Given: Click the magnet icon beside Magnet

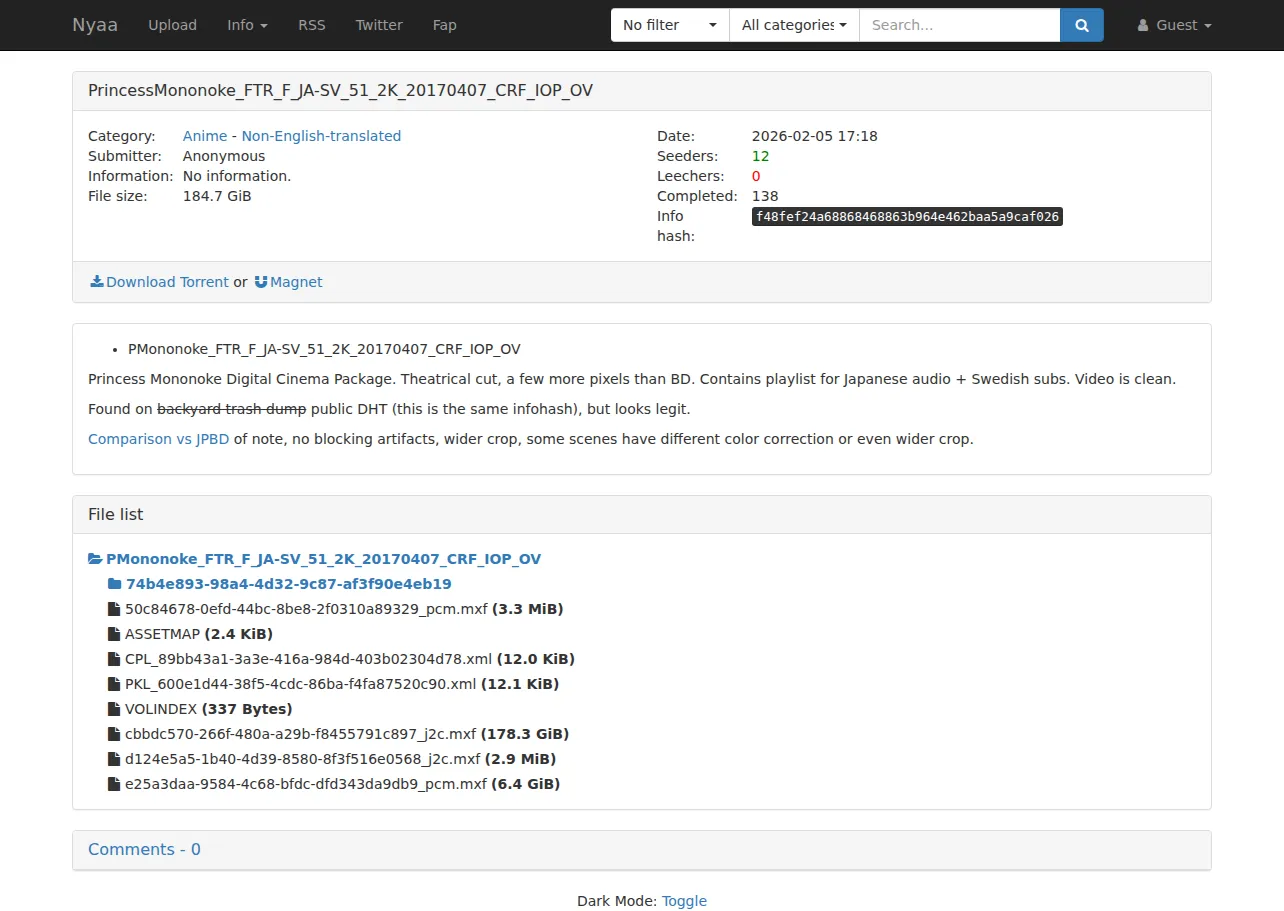Looking at the screenshot, I should pyautogui.click(x=261, y=282).
